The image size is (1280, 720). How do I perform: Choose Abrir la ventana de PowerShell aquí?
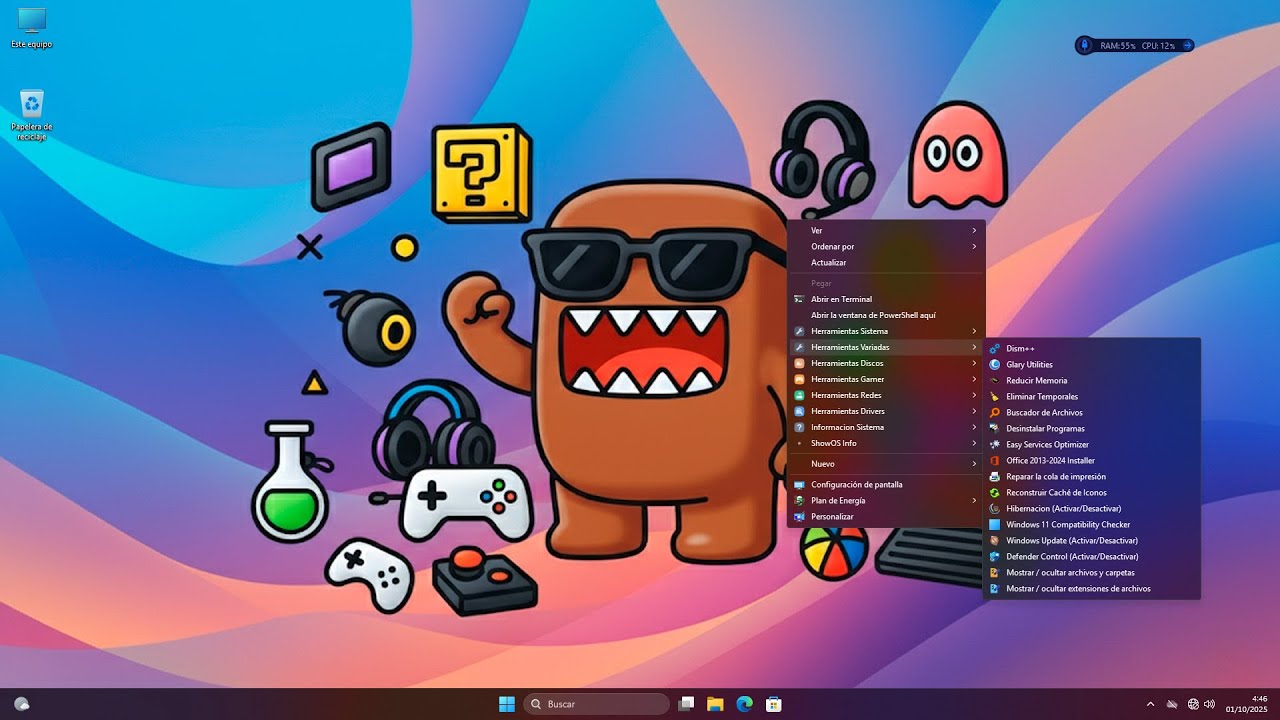[886, 315]
